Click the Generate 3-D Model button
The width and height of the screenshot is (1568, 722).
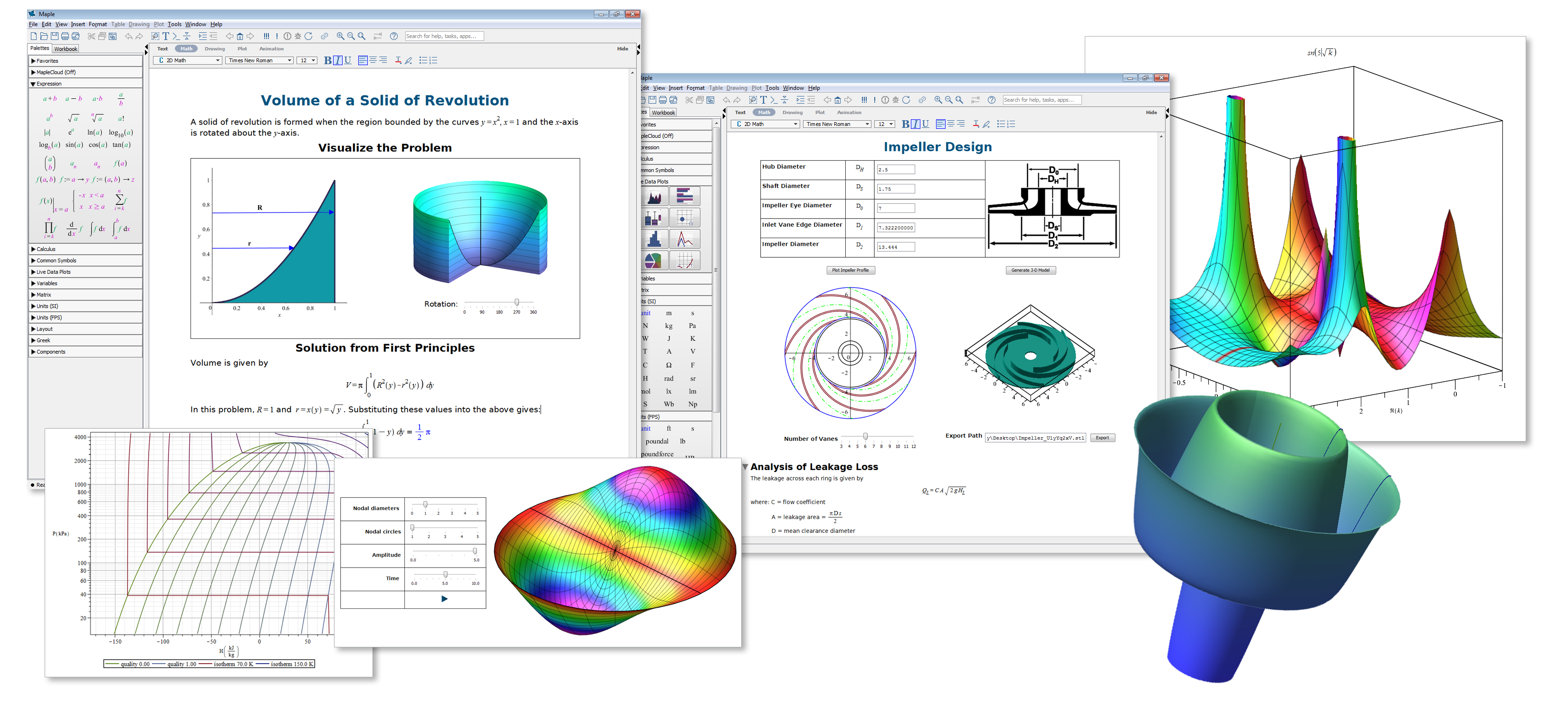point(1030,270)
